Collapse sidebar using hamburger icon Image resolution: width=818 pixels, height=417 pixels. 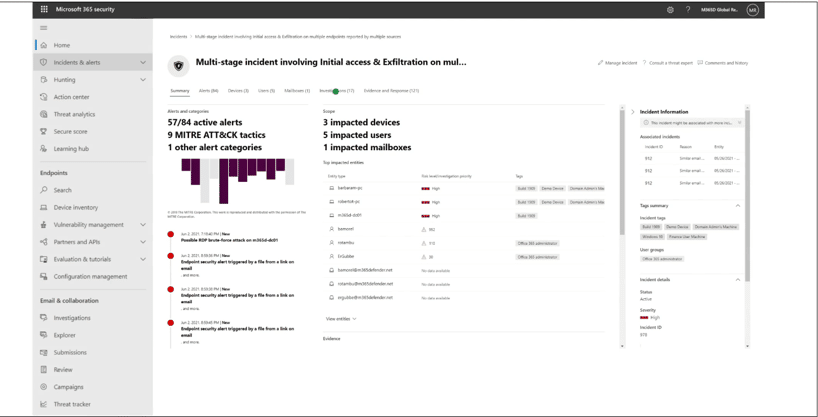coord(44,28)
